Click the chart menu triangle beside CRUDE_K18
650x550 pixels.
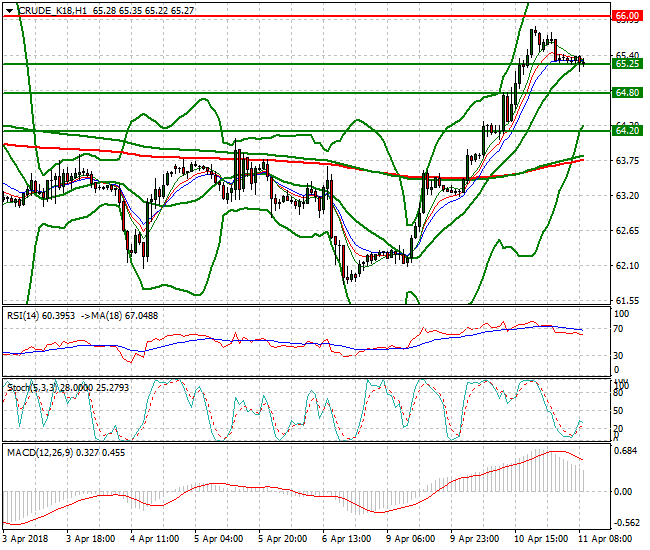coord(9,9)
